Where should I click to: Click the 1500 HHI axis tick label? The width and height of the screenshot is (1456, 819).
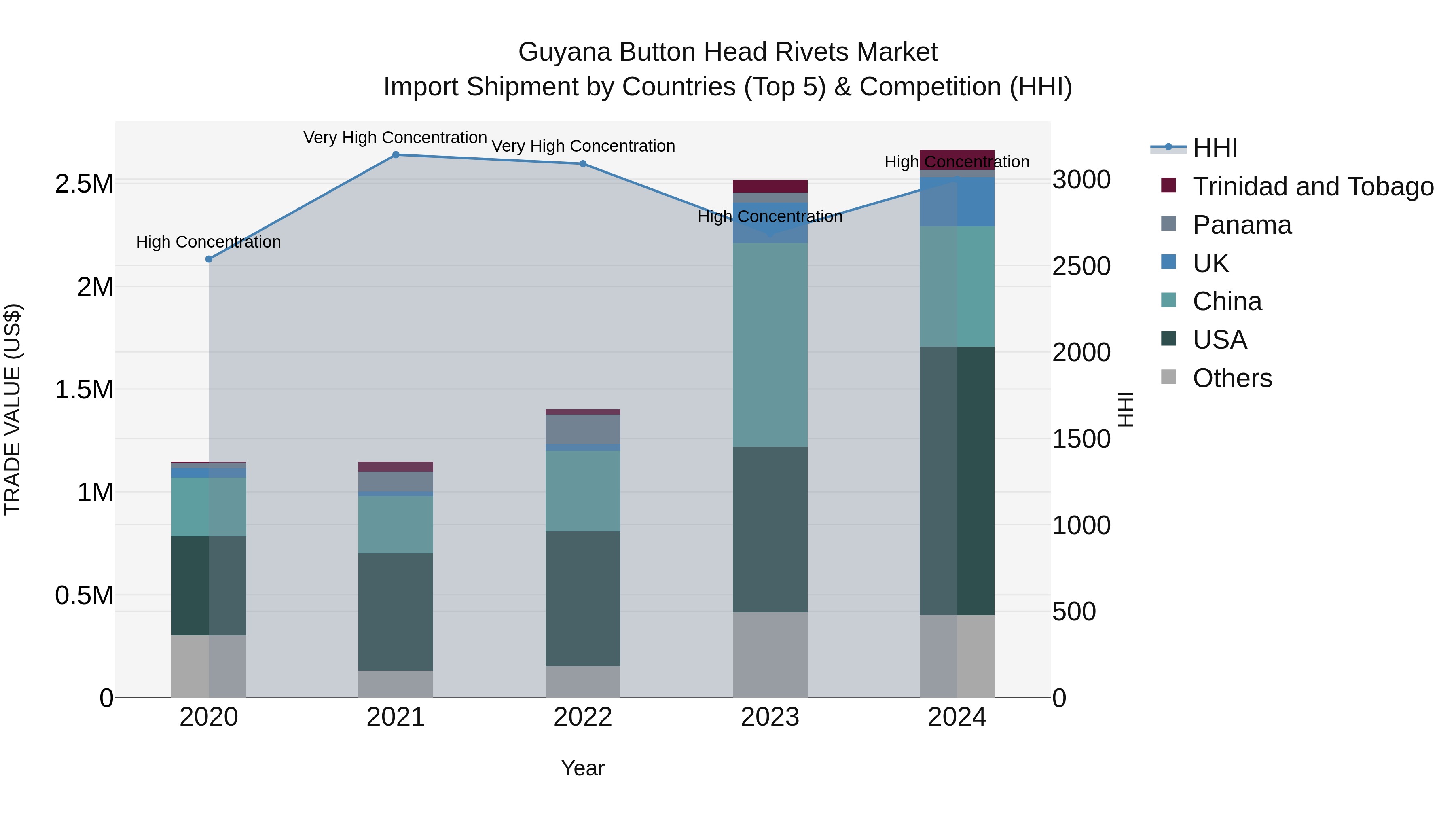click(1081, 438)
